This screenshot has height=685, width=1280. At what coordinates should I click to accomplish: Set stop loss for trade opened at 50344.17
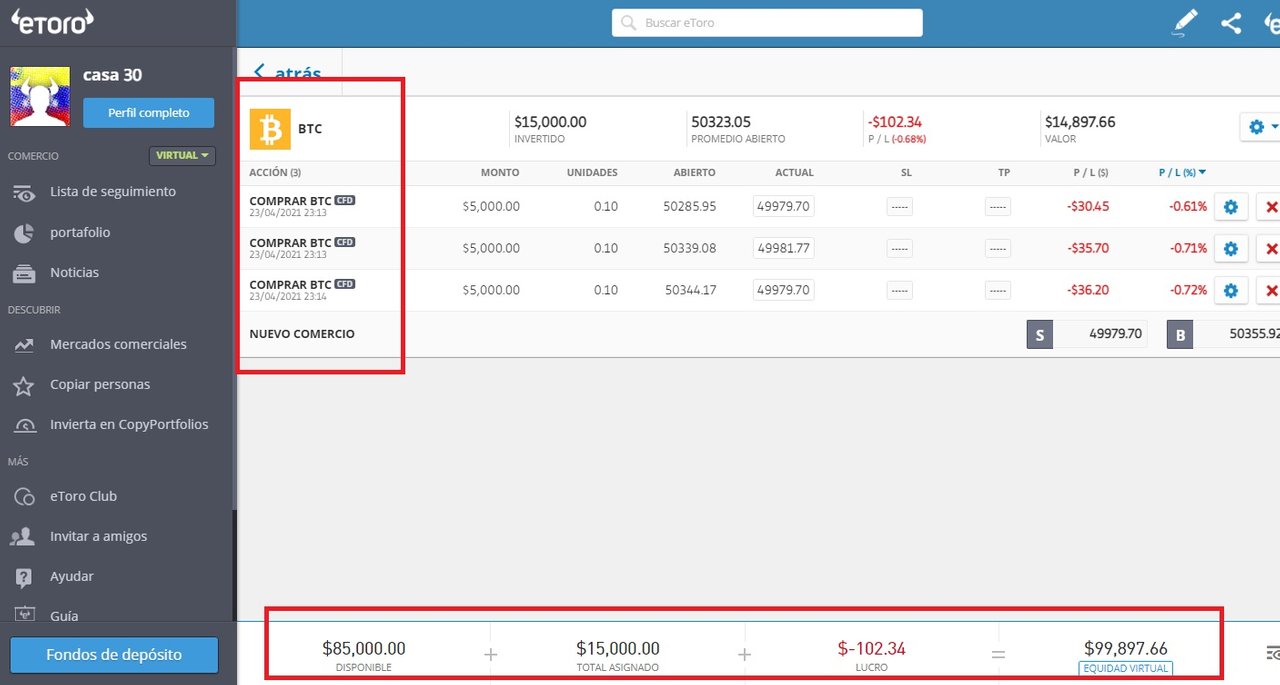pyautogui.click(x=899, y=290)
